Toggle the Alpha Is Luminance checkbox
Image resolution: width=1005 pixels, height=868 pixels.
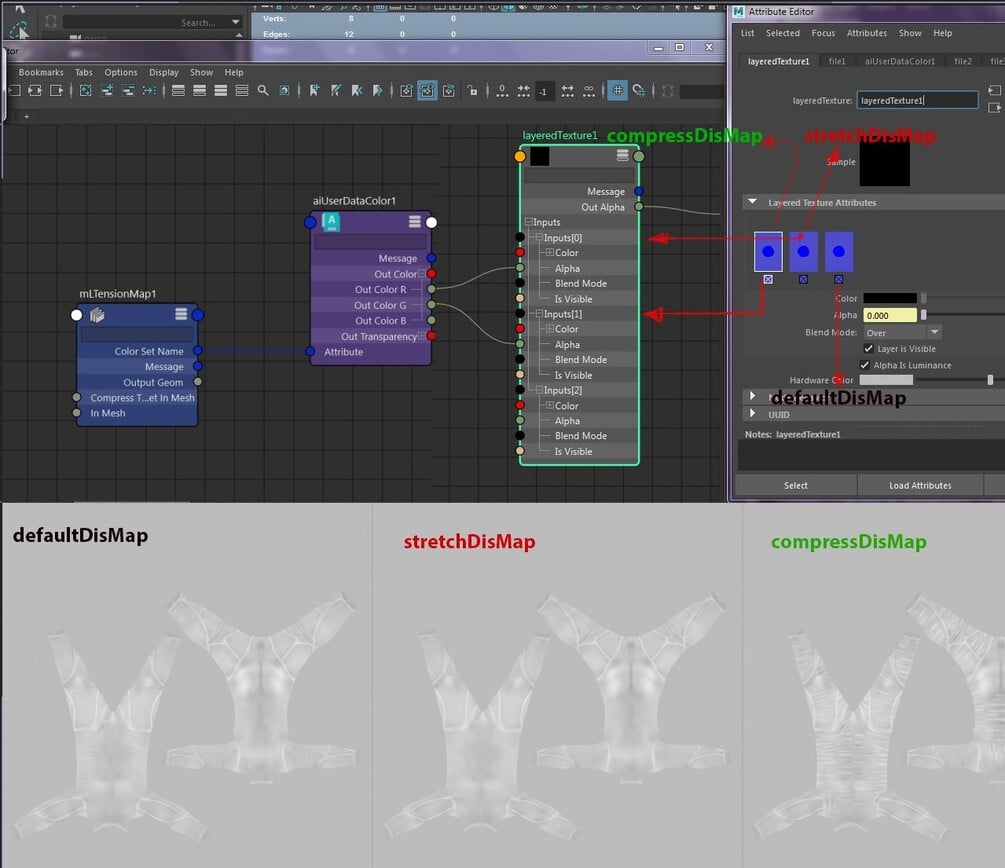[x=865, y=365]
